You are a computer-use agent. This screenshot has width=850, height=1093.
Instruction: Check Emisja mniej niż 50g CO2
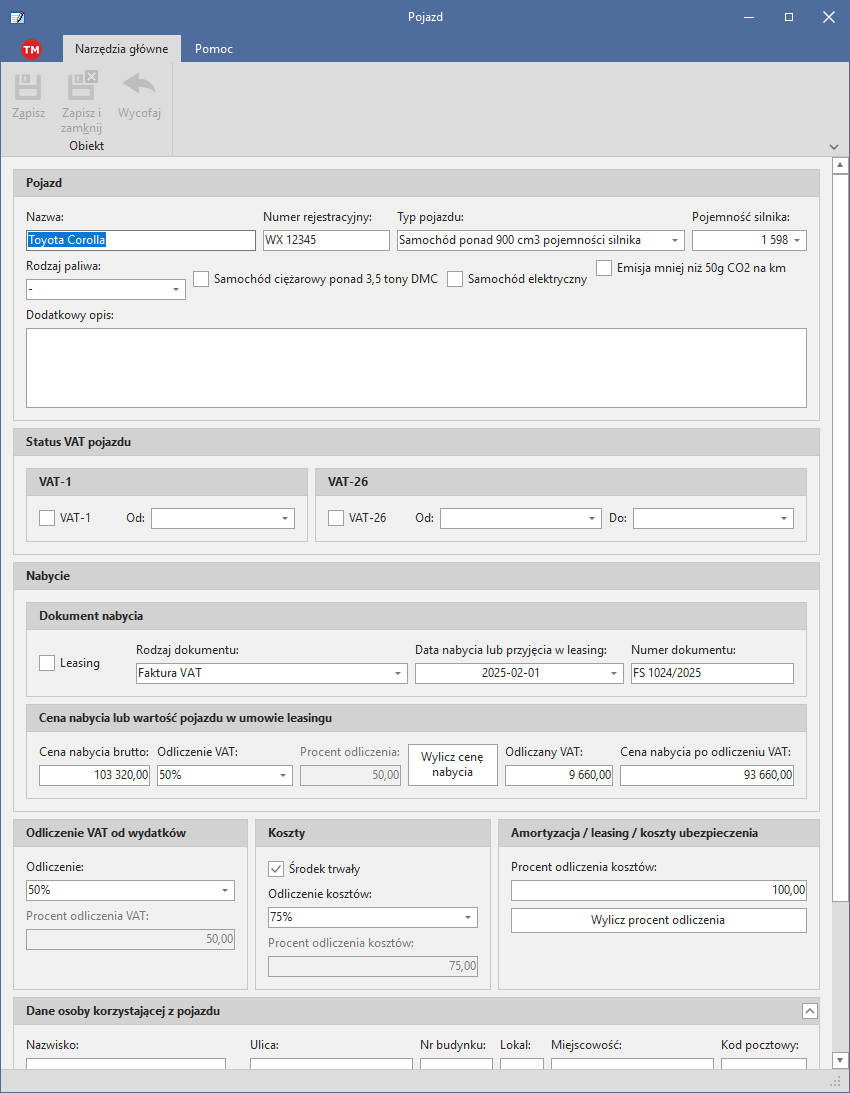tap(604, 268)
